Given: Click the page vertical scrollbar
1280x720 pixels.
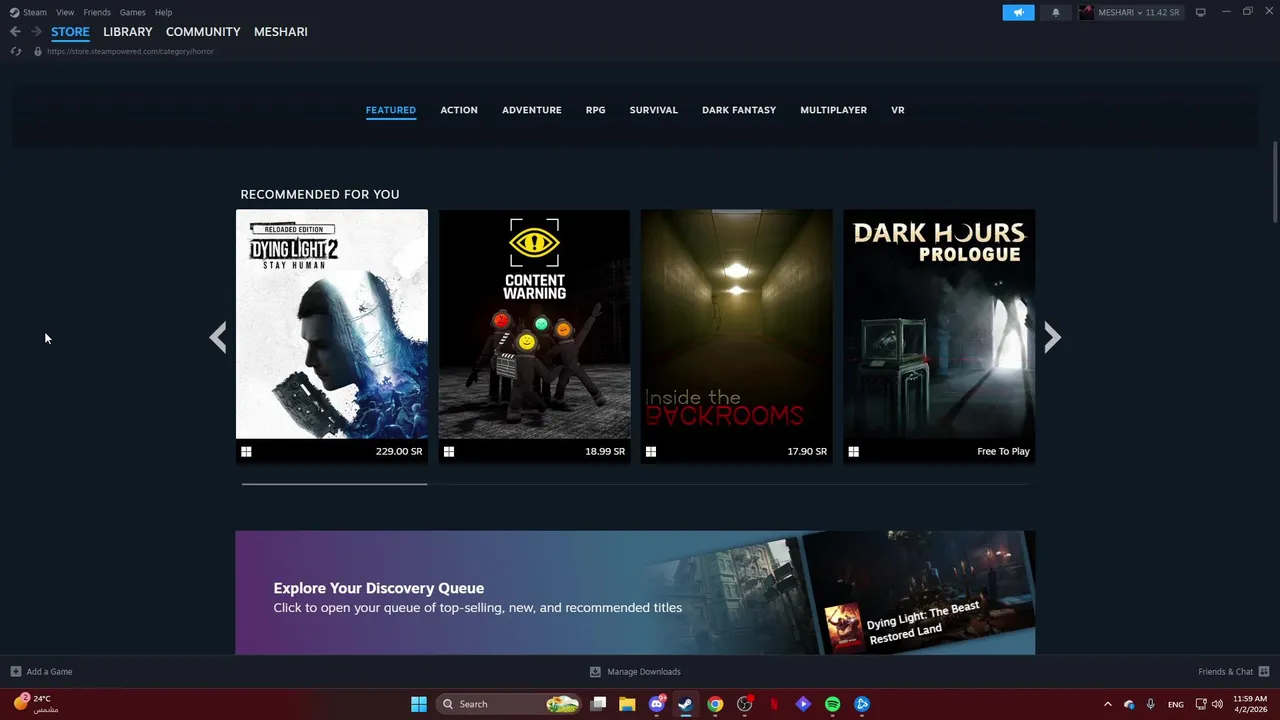Looking at the screenshot, I should click(x=1275, y=183).
